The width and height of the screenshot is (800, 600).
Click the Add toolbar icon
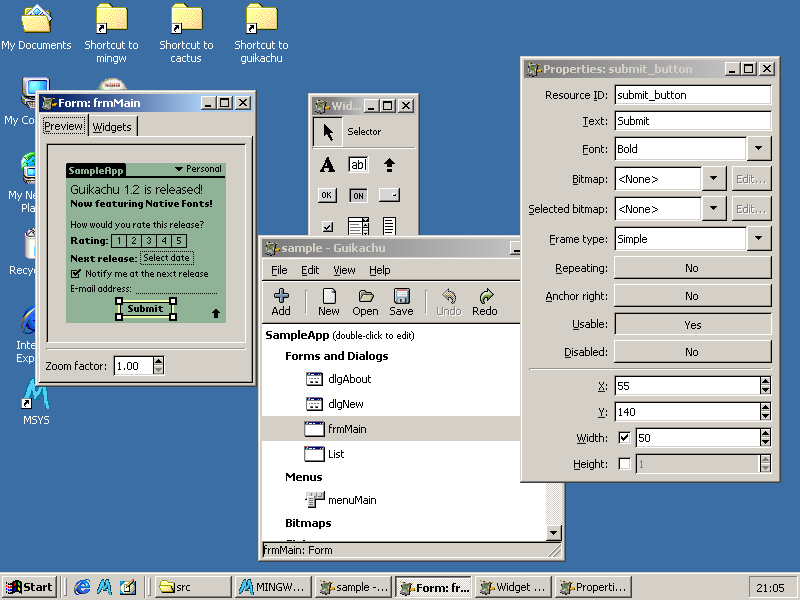pos(281,302)
